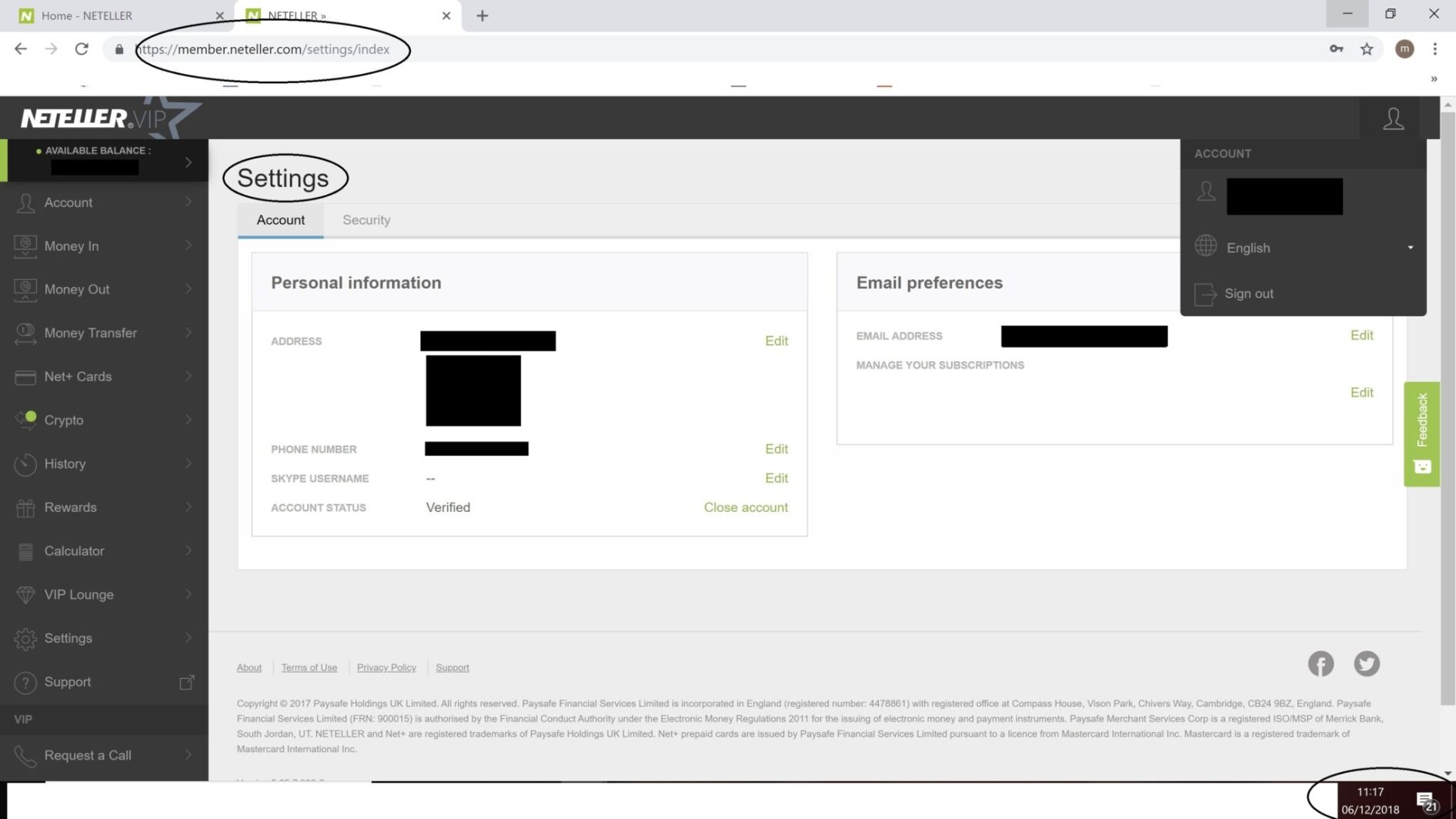Image resolution: width=1456 pixels, height=819 pixels.
Task: Expand the Money In chevron
Action: click(189, 246)
